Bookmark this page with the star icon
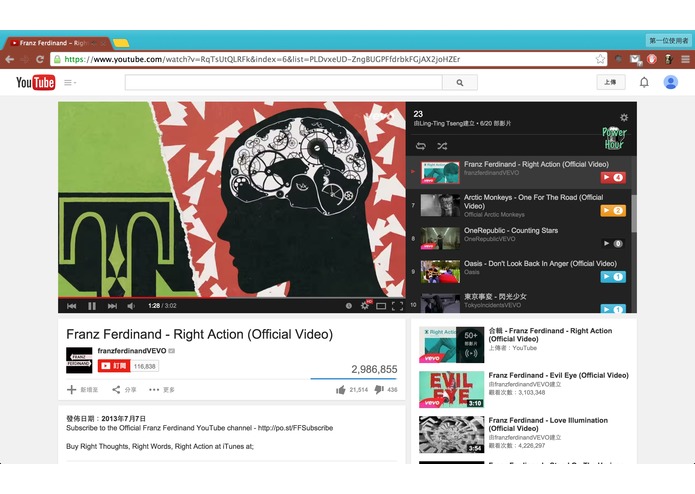The image size is (695, 494). click(600, 59)
